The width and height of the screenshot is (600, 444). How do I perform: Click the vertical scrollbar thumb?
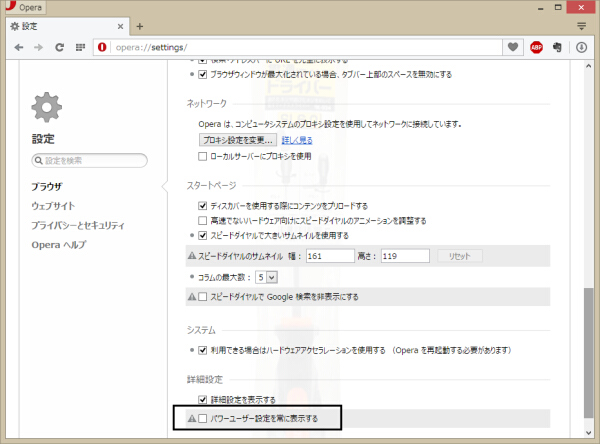point(589,353)
